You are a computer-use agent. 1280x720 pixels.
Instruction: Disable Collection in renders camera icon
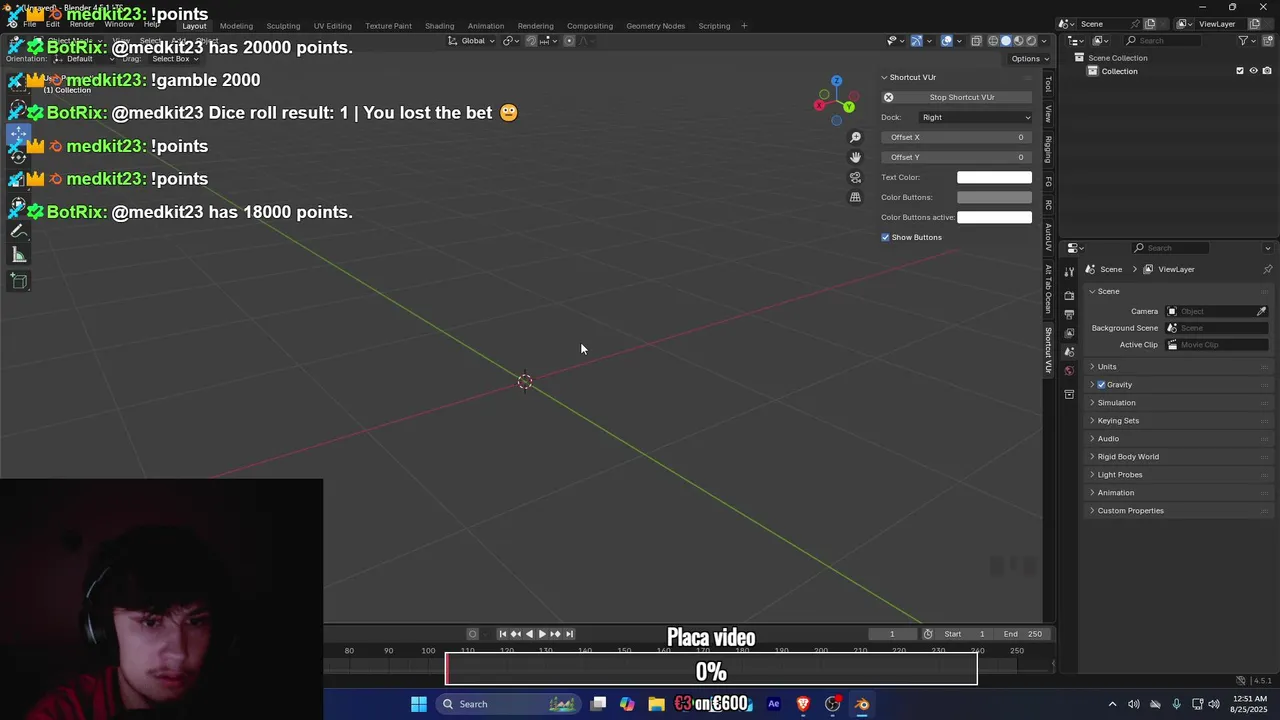1265,71
